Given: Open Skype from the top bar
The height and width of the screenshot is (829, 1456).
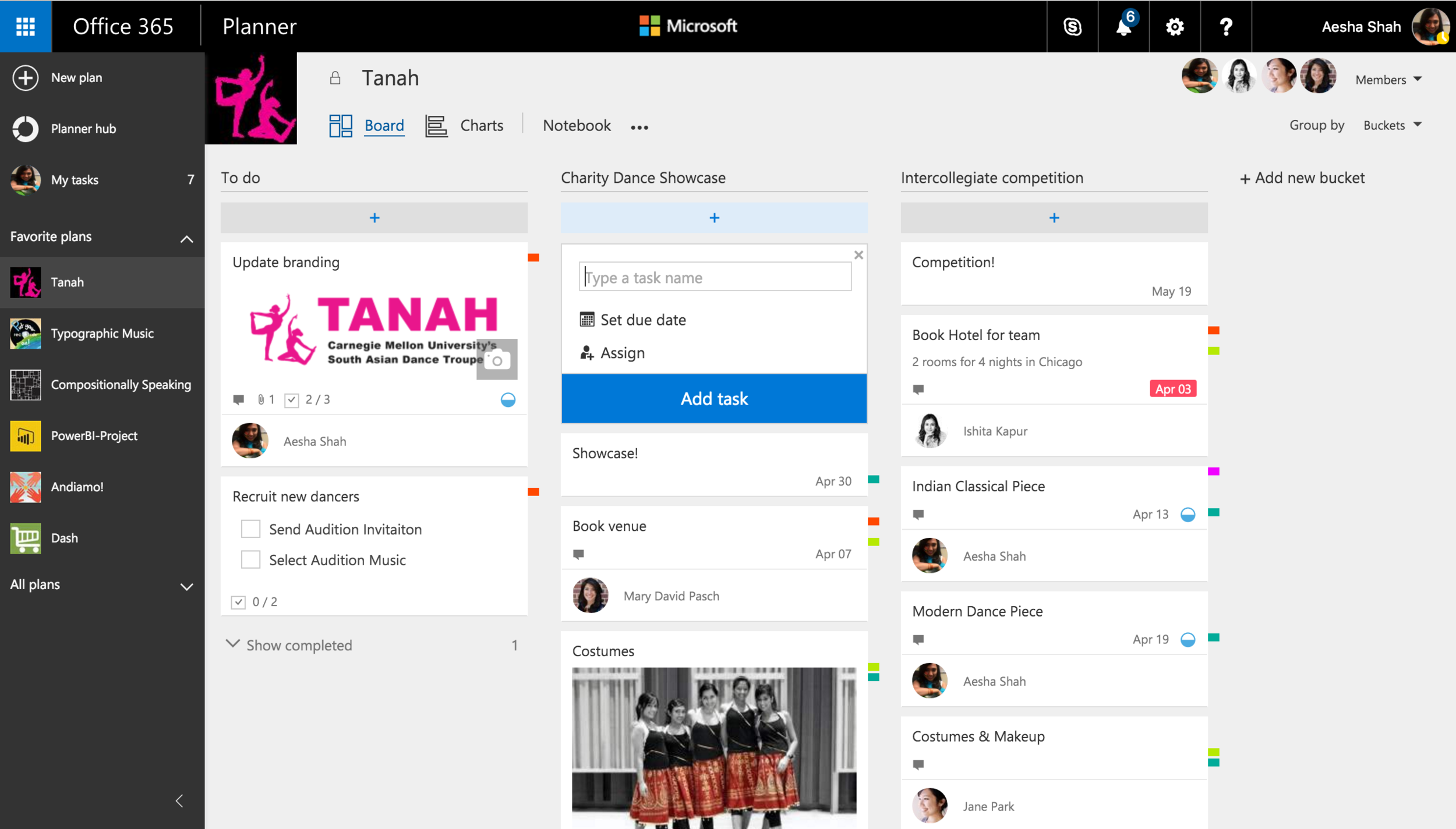Looking at the screenshot, I should 1072,27.
